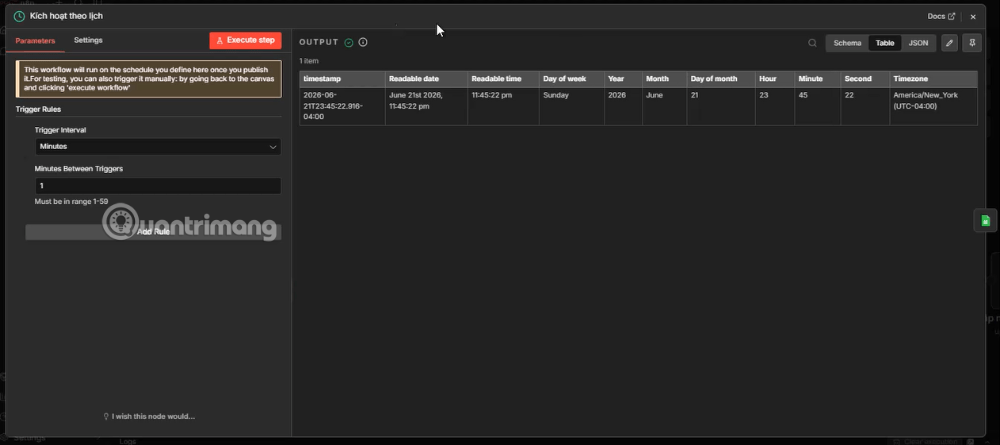Switch output view to Table
Screen dimensions: 1000x445
tap(885, 43)
